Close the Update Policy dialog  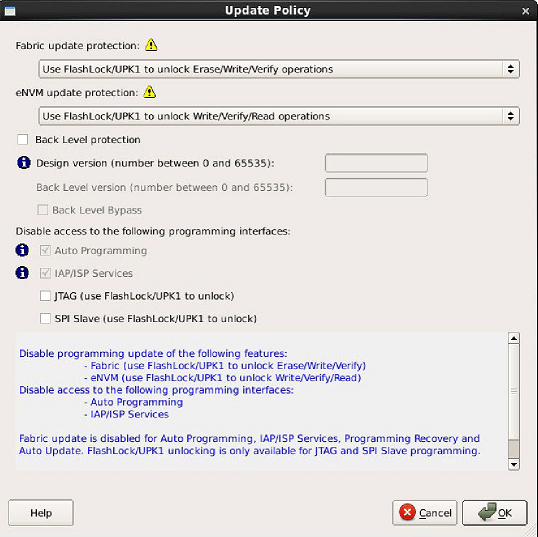525,11
